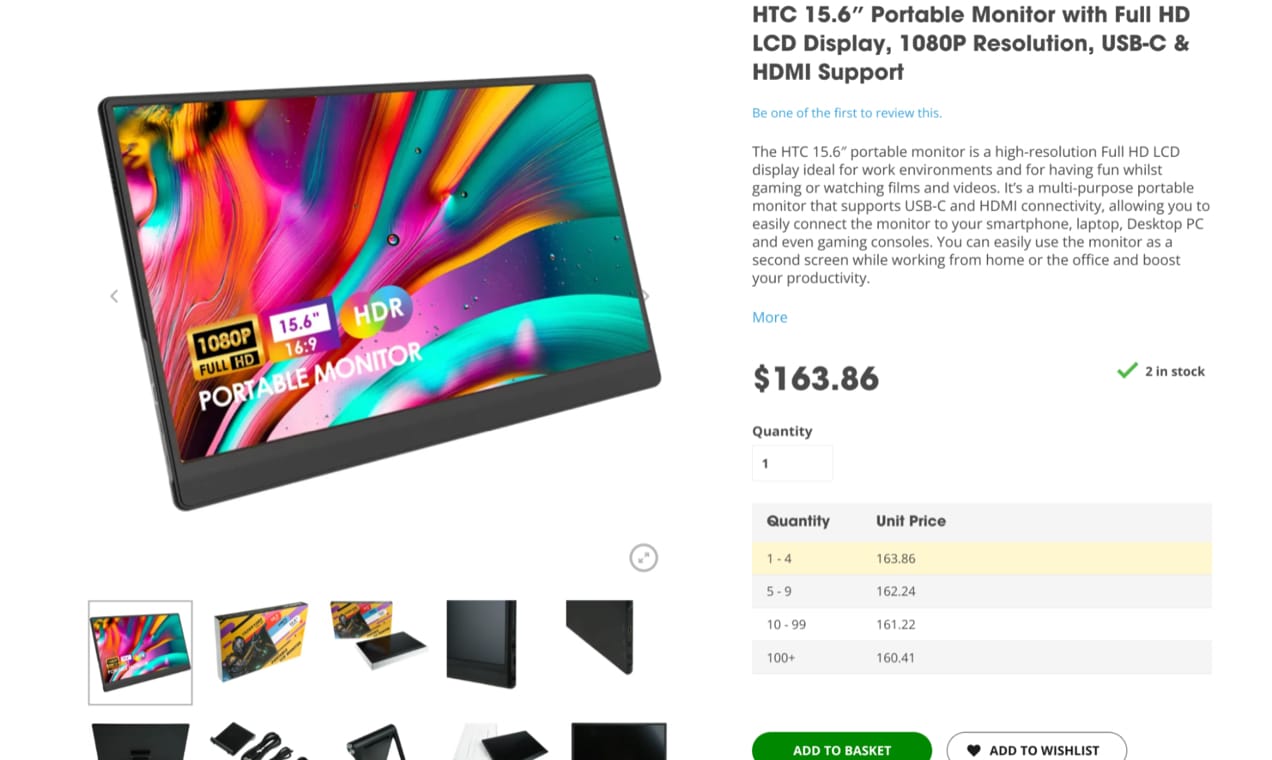Select the 5 - 9 quantity price row
The width and height of the screenshot is (1272, 760).
tap(981, 591)
